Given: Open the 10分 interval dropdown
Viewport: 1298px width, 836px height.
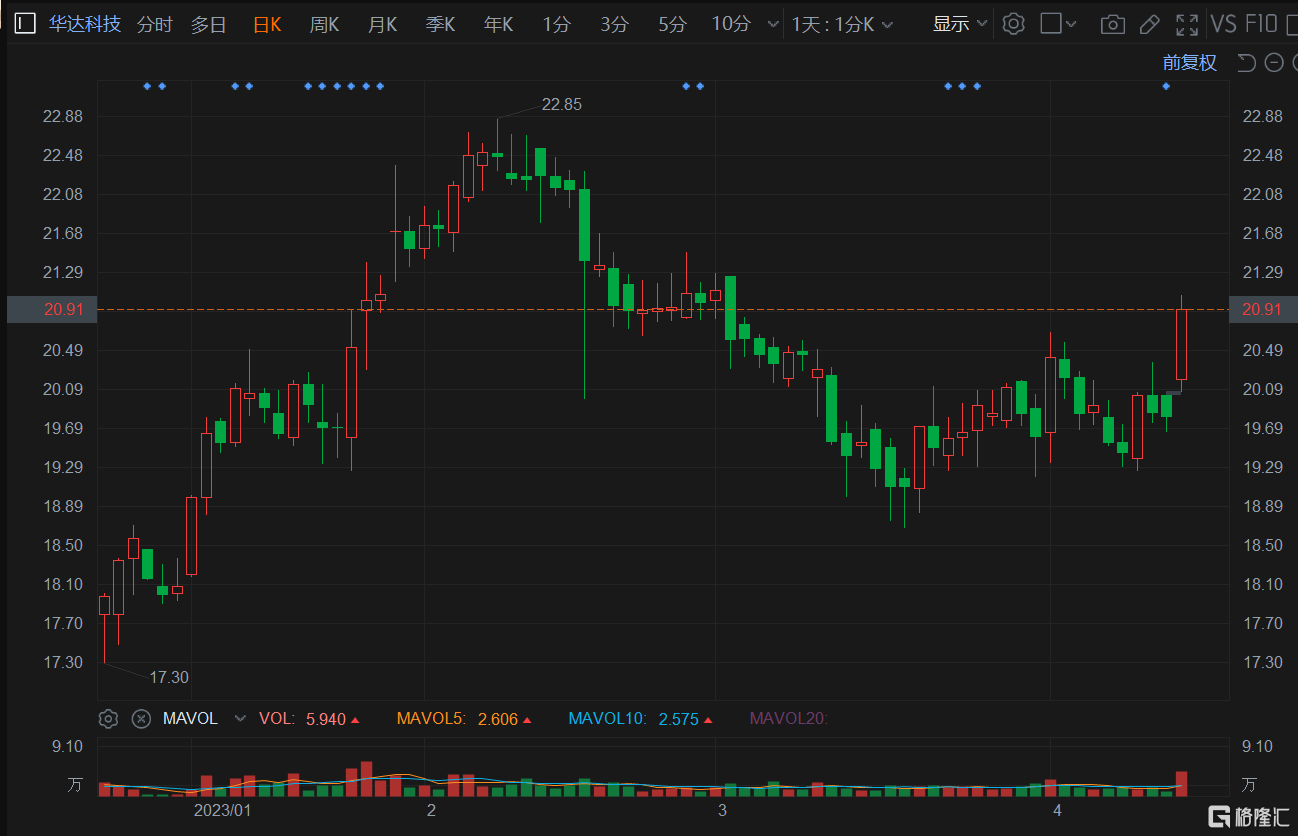Looking at the screenshot, I should [771, 24].
